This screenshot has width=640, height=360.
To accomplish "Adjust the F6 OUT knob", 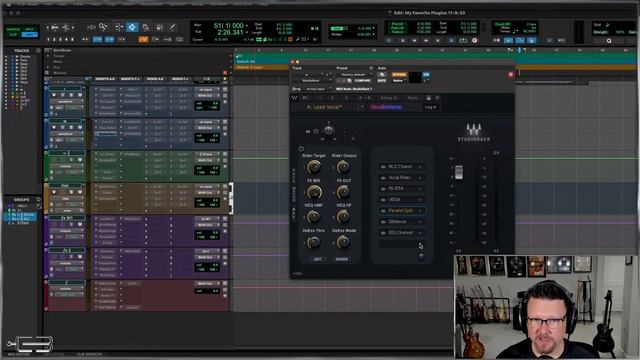I will 343,191.
